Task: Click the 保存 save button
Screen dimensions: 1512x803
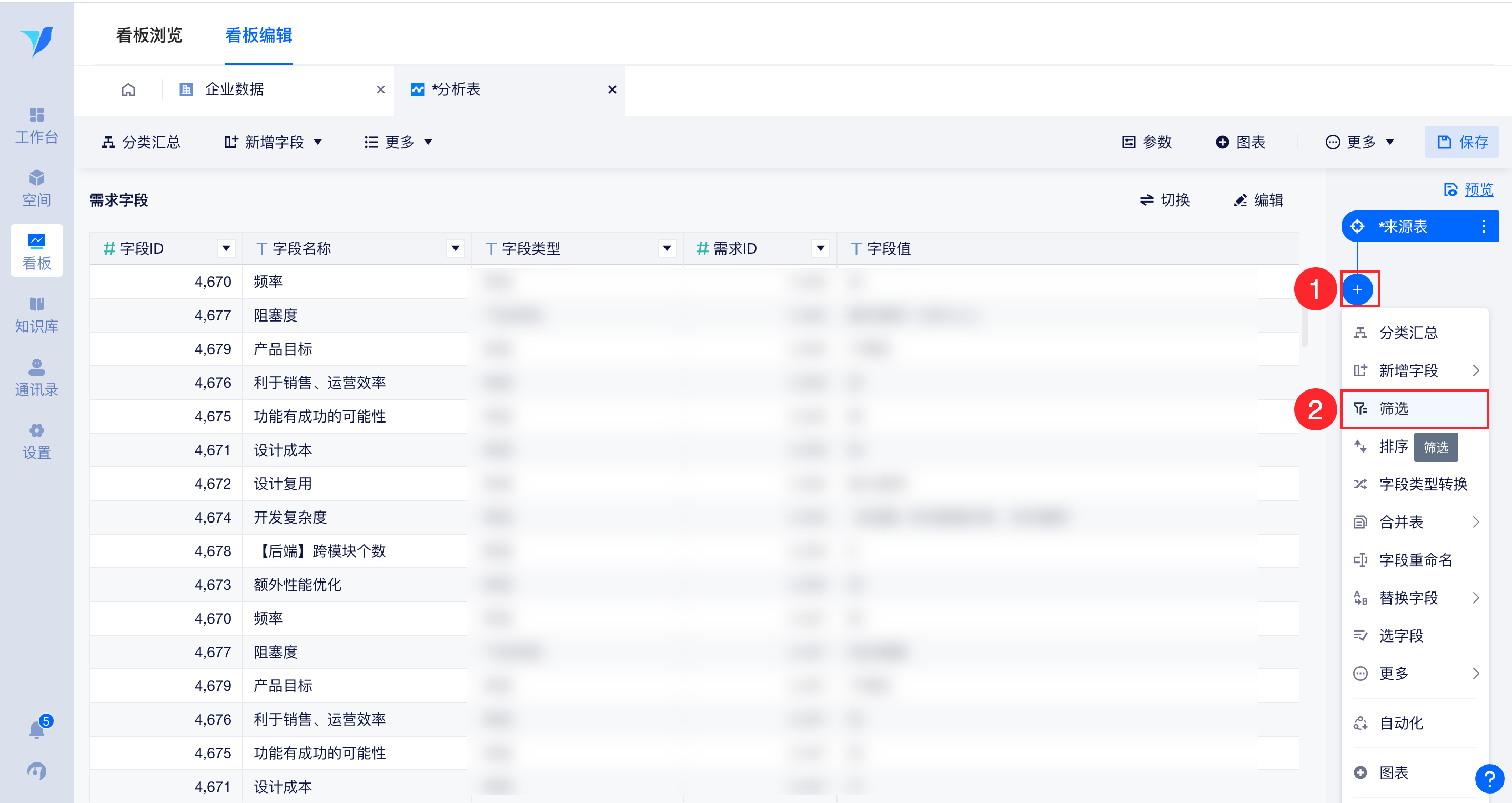Action: [x=1461, y=142]
